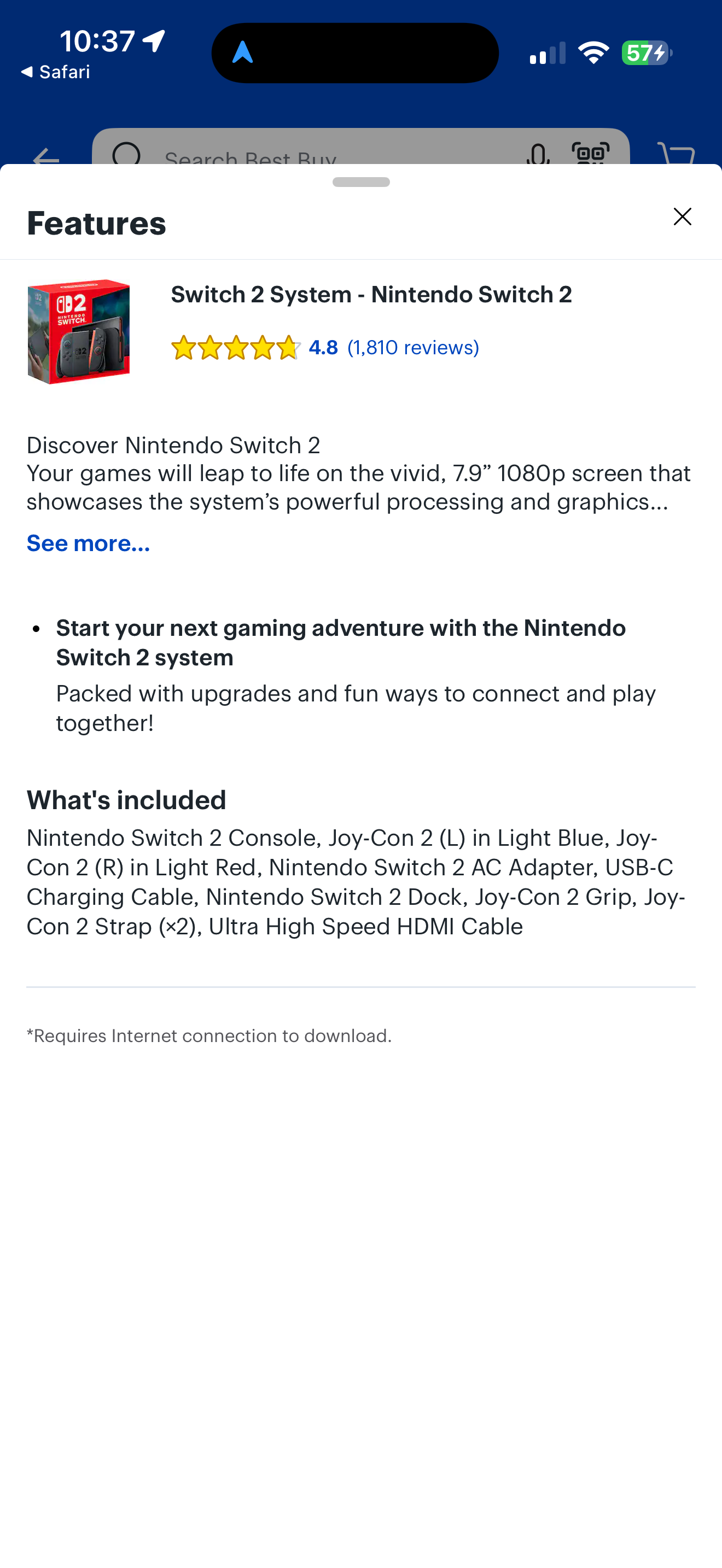
Task: Close the Features sheet
Action: [x=682, y=217]
